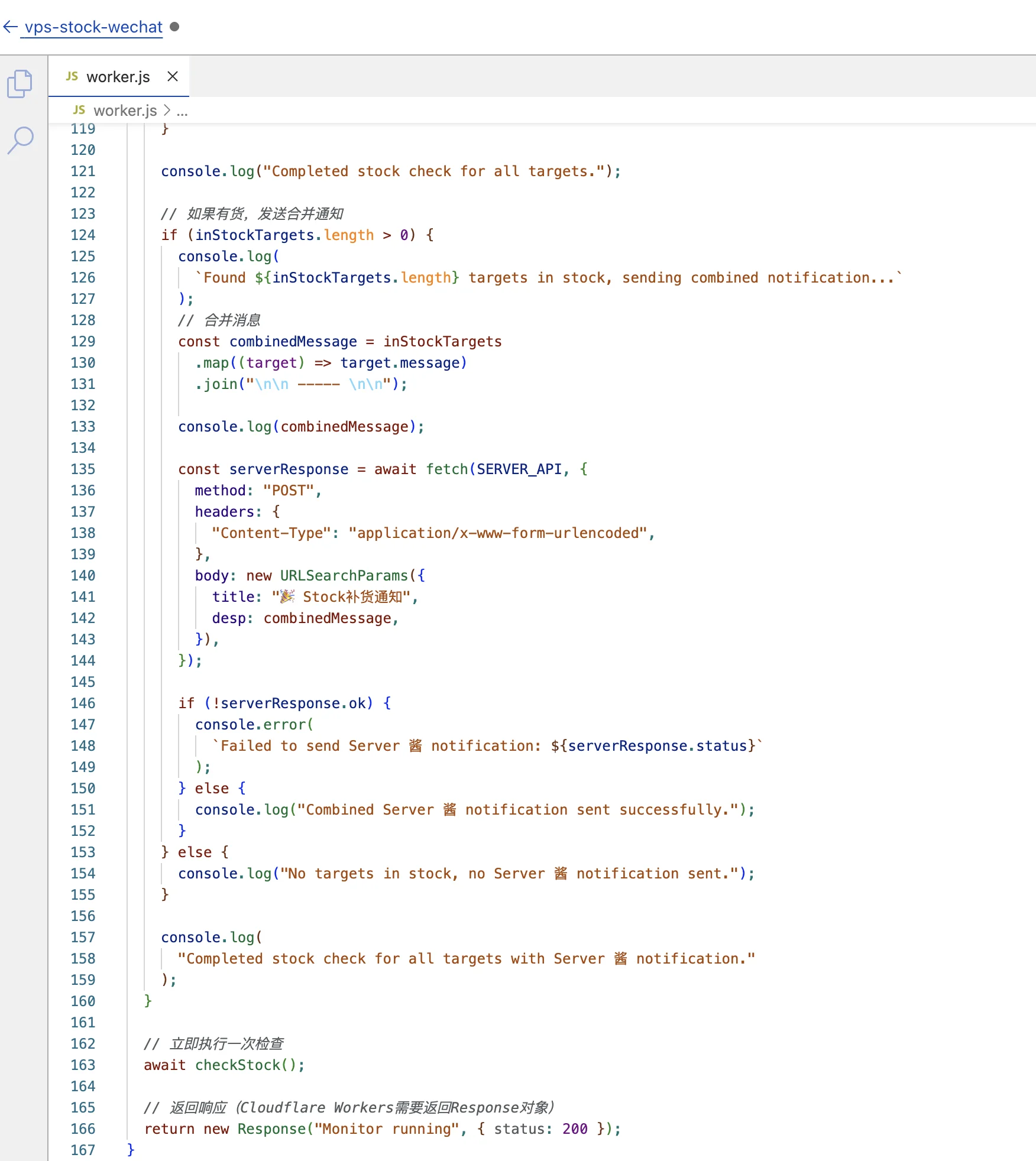Click the JS icon in the breadcrumb bar
1036x1161 pixels.
point(79,111)
